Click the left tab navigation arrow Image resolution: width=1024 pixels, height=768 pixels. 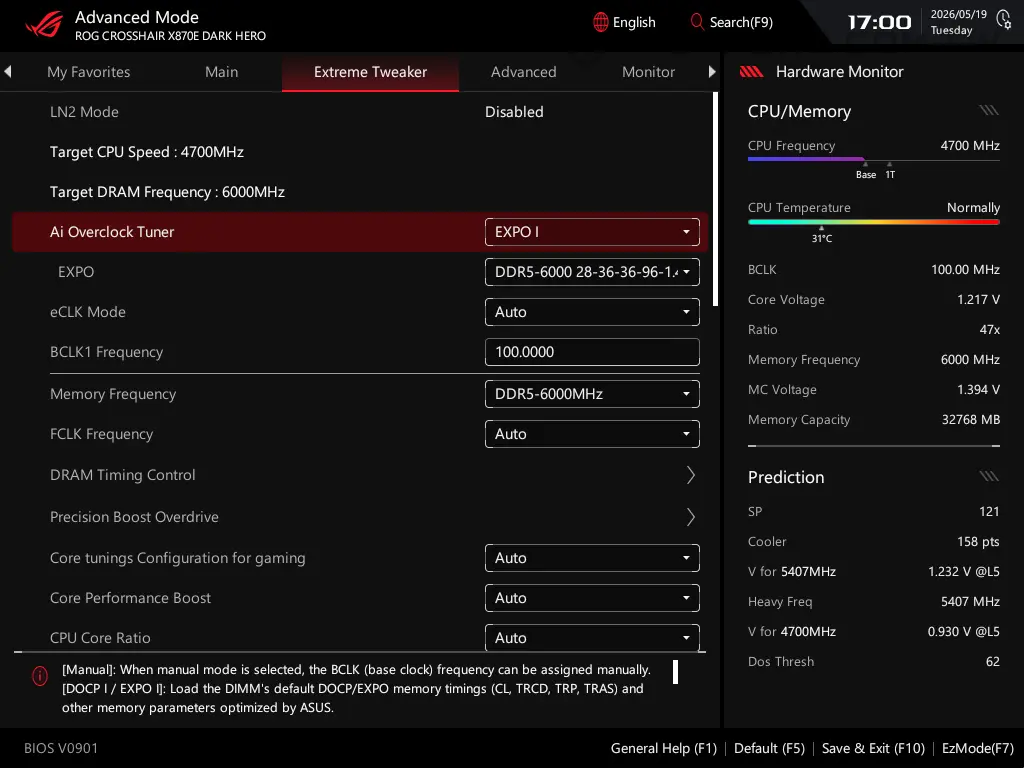pos(8,71)
